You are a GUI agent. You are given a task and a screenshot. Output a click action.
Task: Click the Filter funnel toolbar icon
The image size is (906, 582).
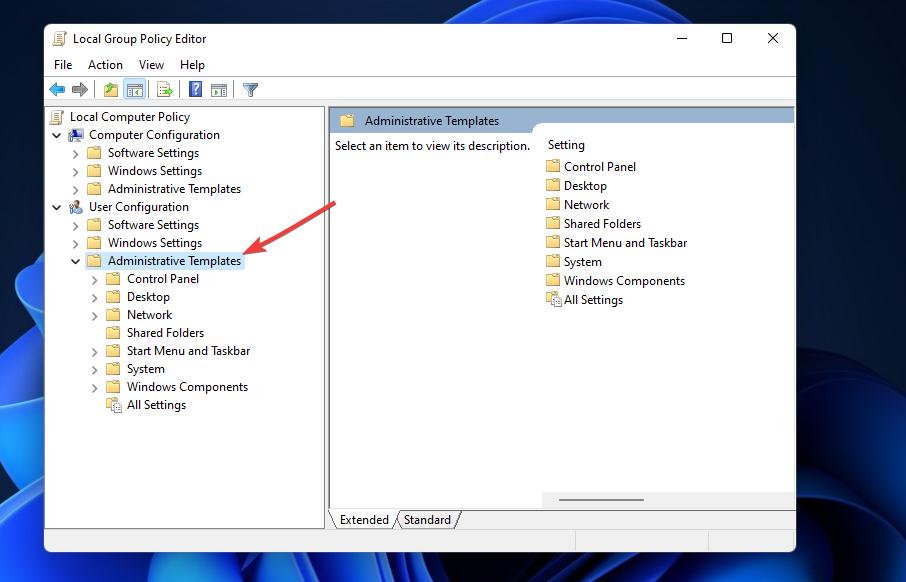click(x=251, y=90)
